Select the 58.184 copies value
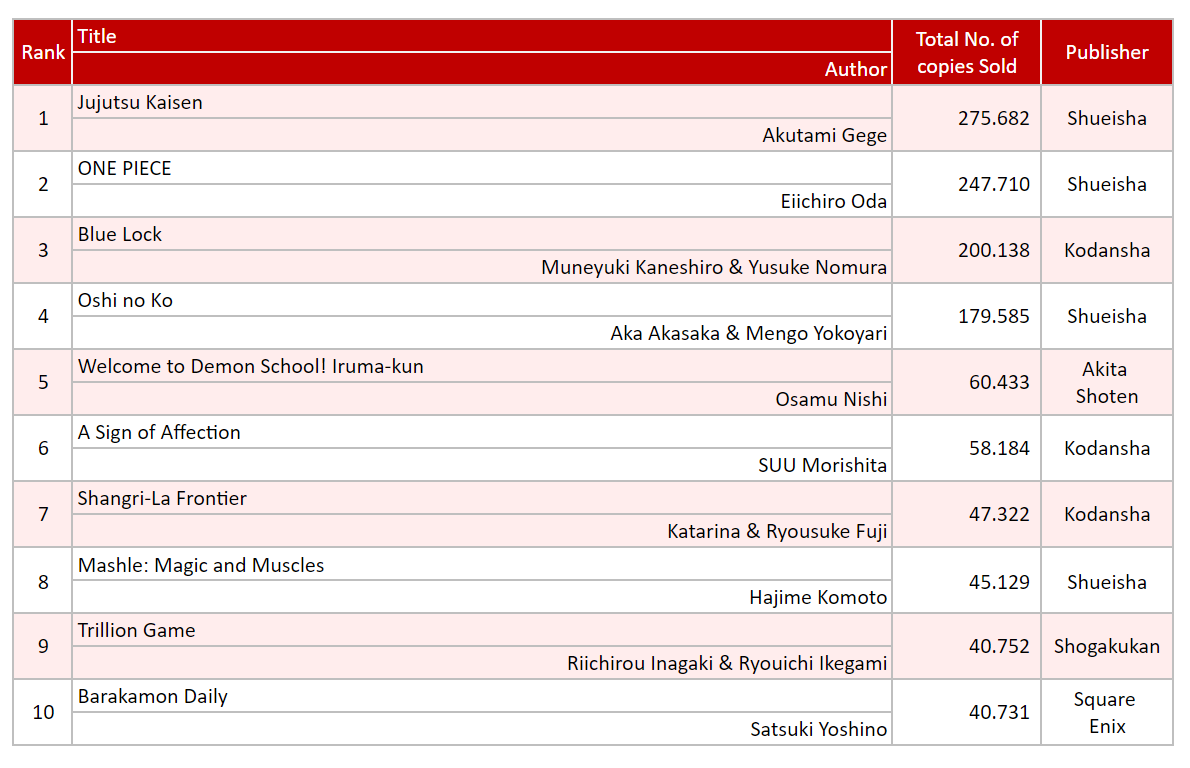Screen dimensions: 1190x768 999,449
